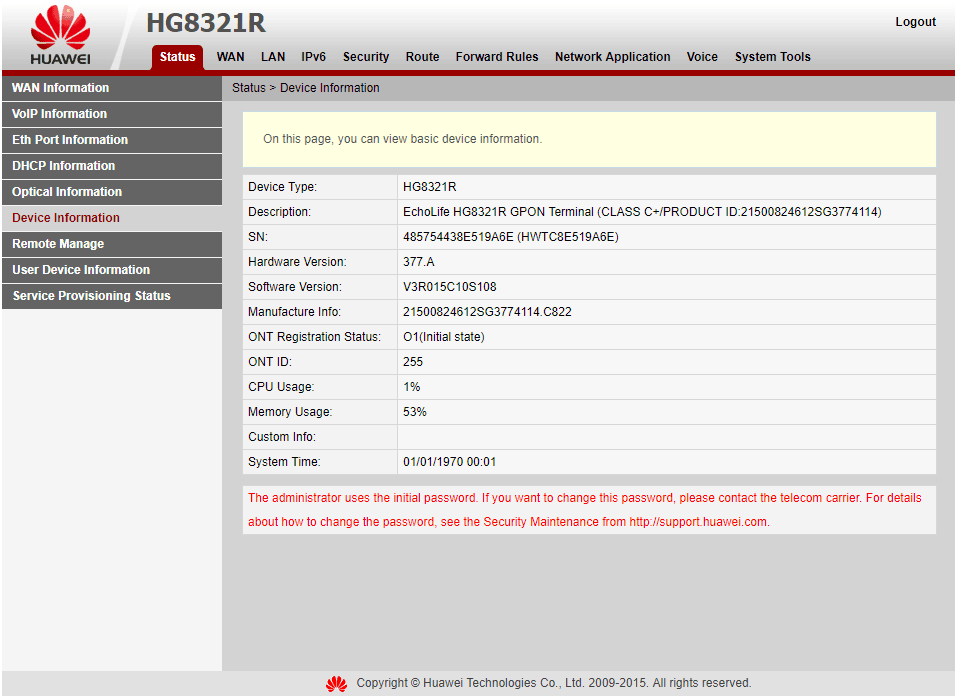
Task: Select Device Information sidebar entry
Action: [112, 218]
